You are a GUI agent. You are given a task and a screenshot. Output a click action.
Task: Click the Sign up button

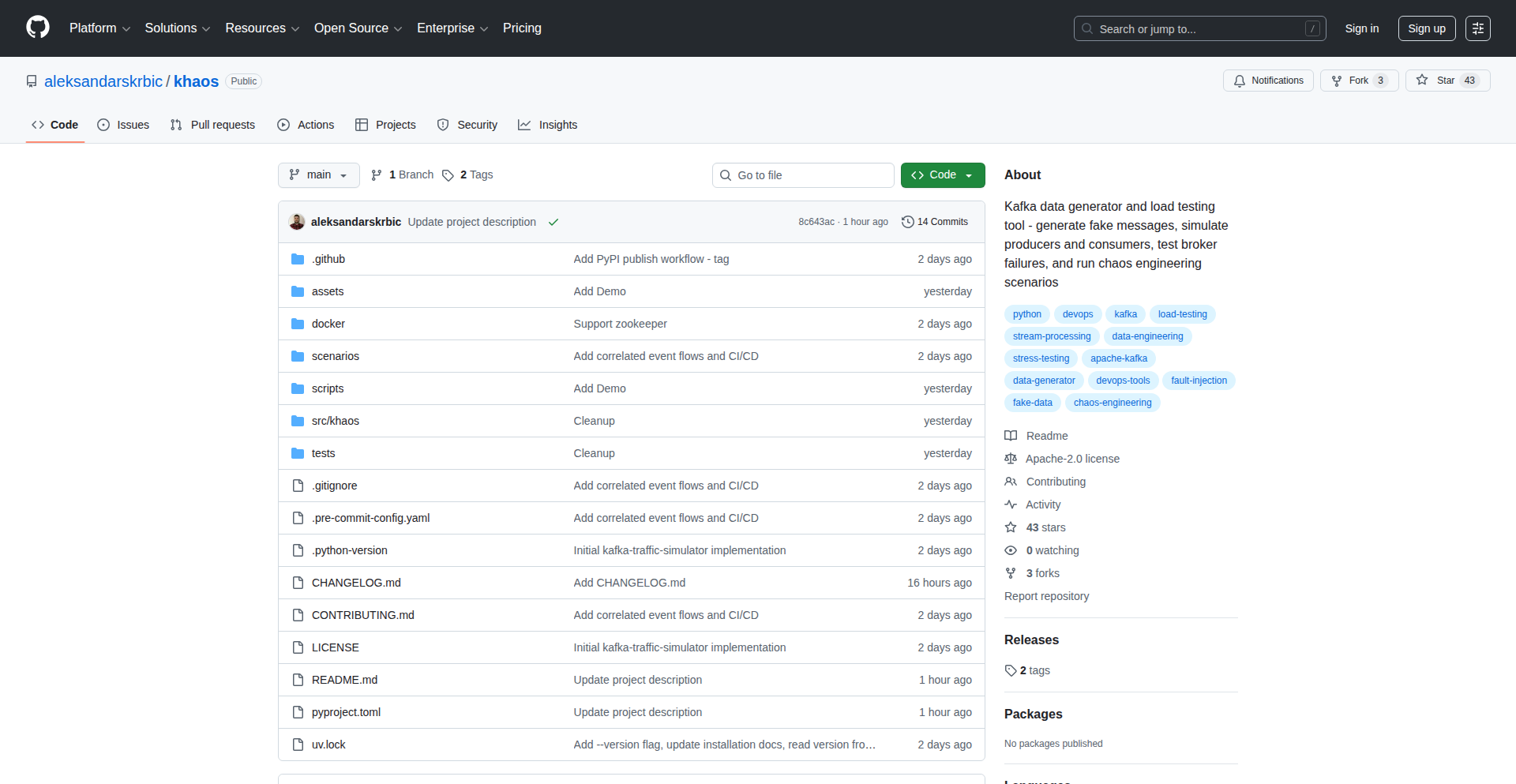(1426, 28)
